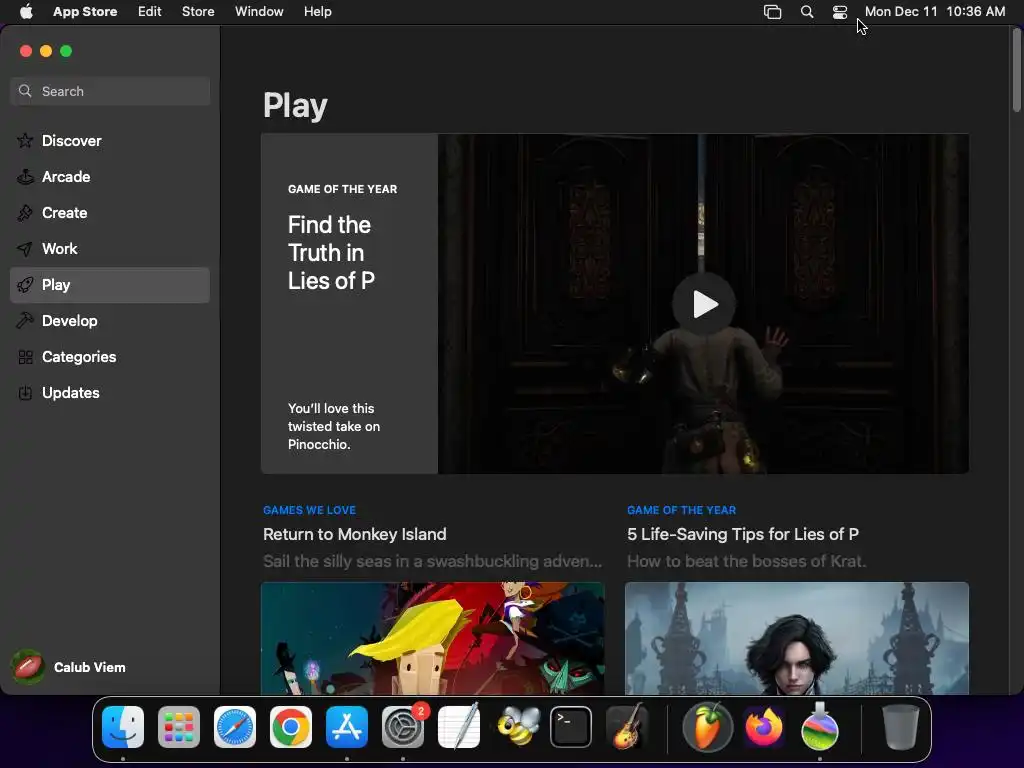Click the You'll love this twisted take text
The height and width of the screenshot is (768, 1024).
(x=334, y=426)
